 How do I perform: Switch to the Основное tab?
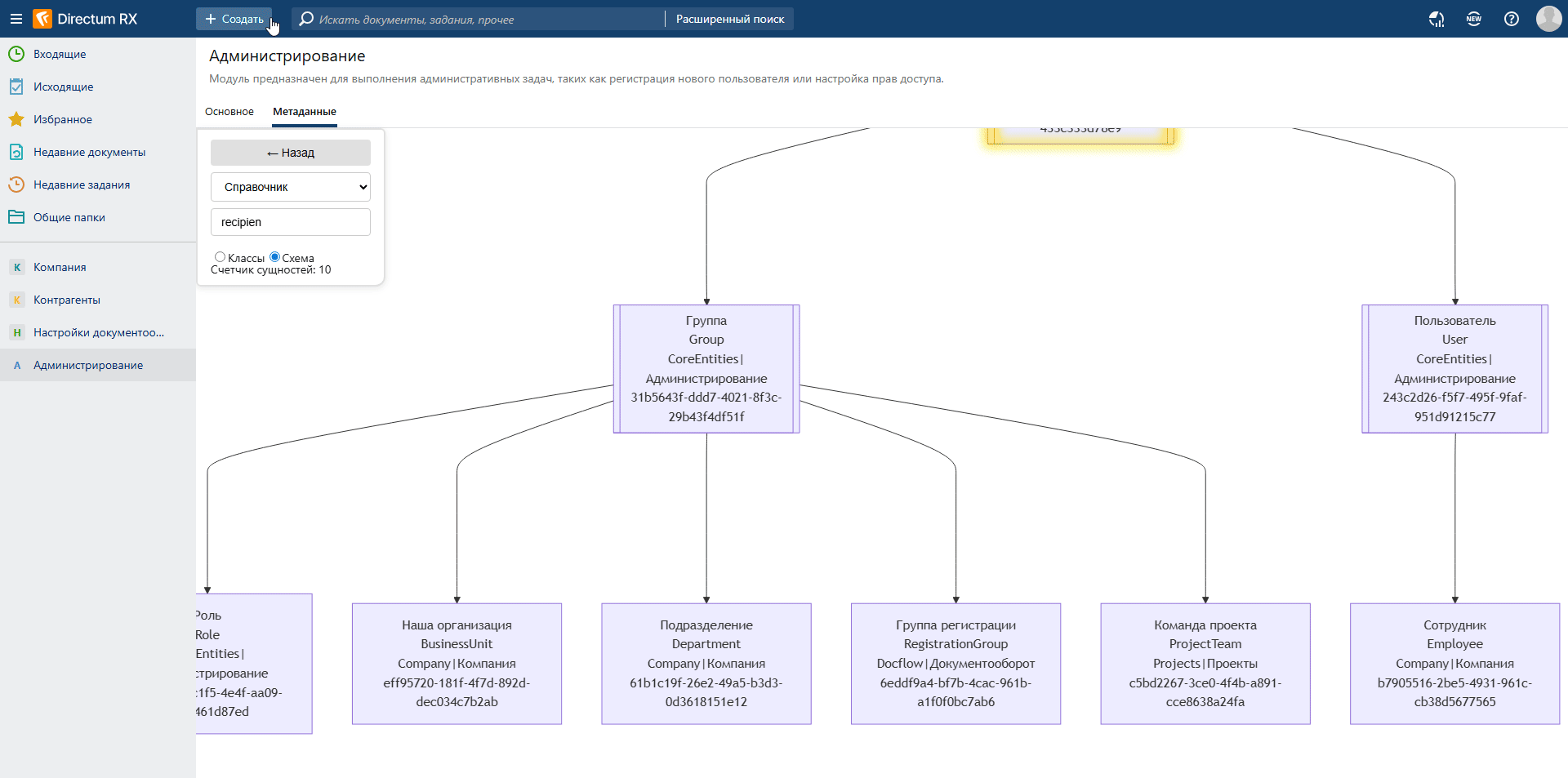coord(229,112)
